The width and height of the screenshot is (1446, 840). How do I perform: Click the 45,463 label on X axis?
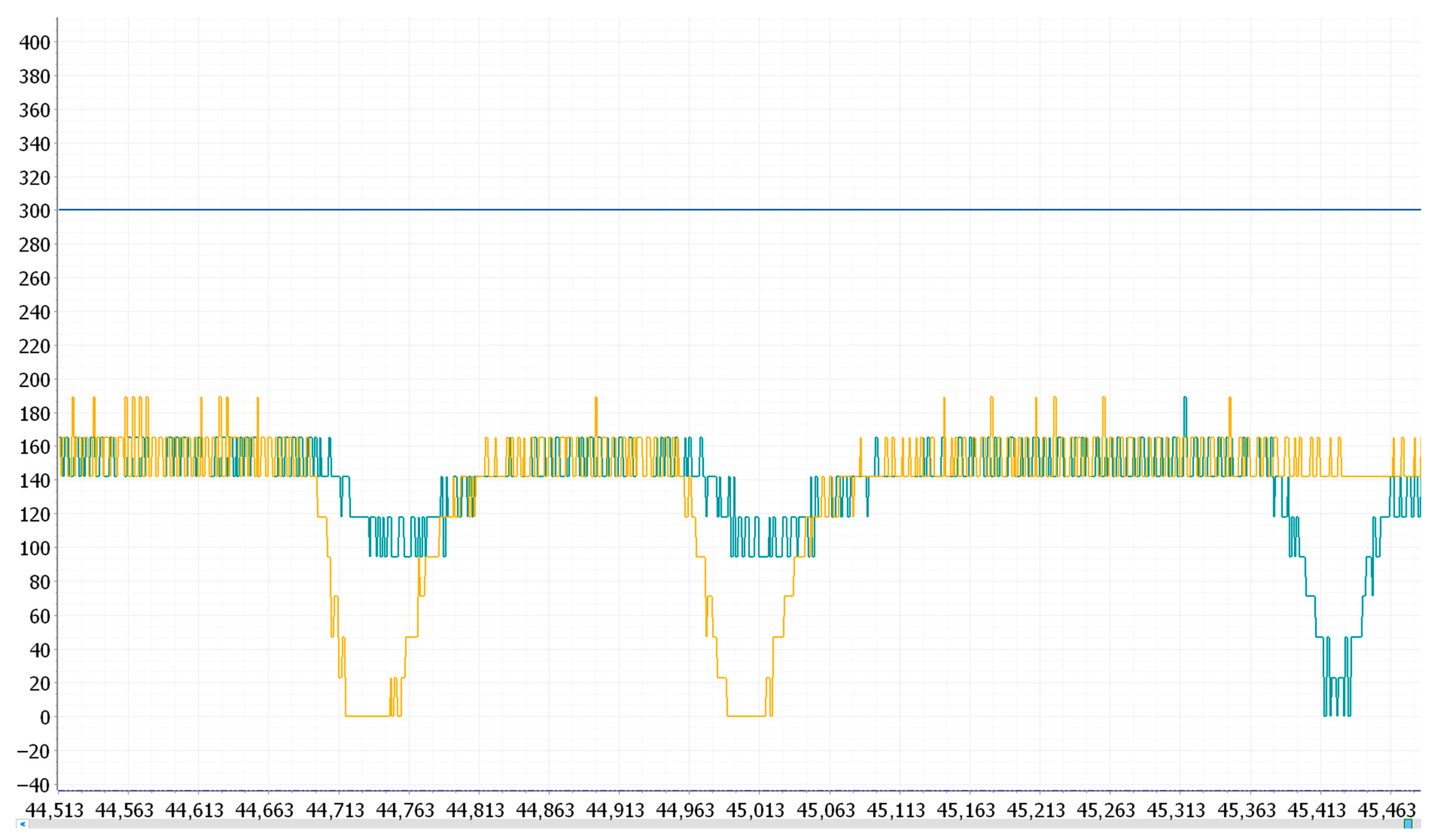point(1387,811)
